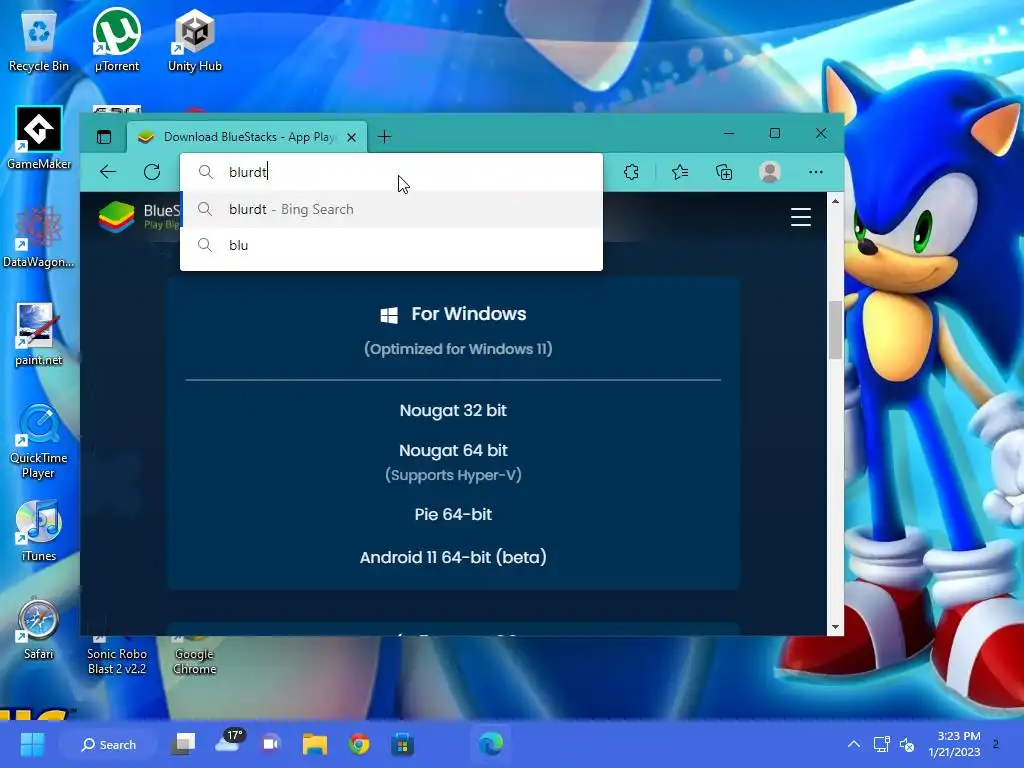Viewport: 1024px width, 768px height.
Task: Choose the 'blurdt - Bing Search' suggestion
Action: coord(391,209)
